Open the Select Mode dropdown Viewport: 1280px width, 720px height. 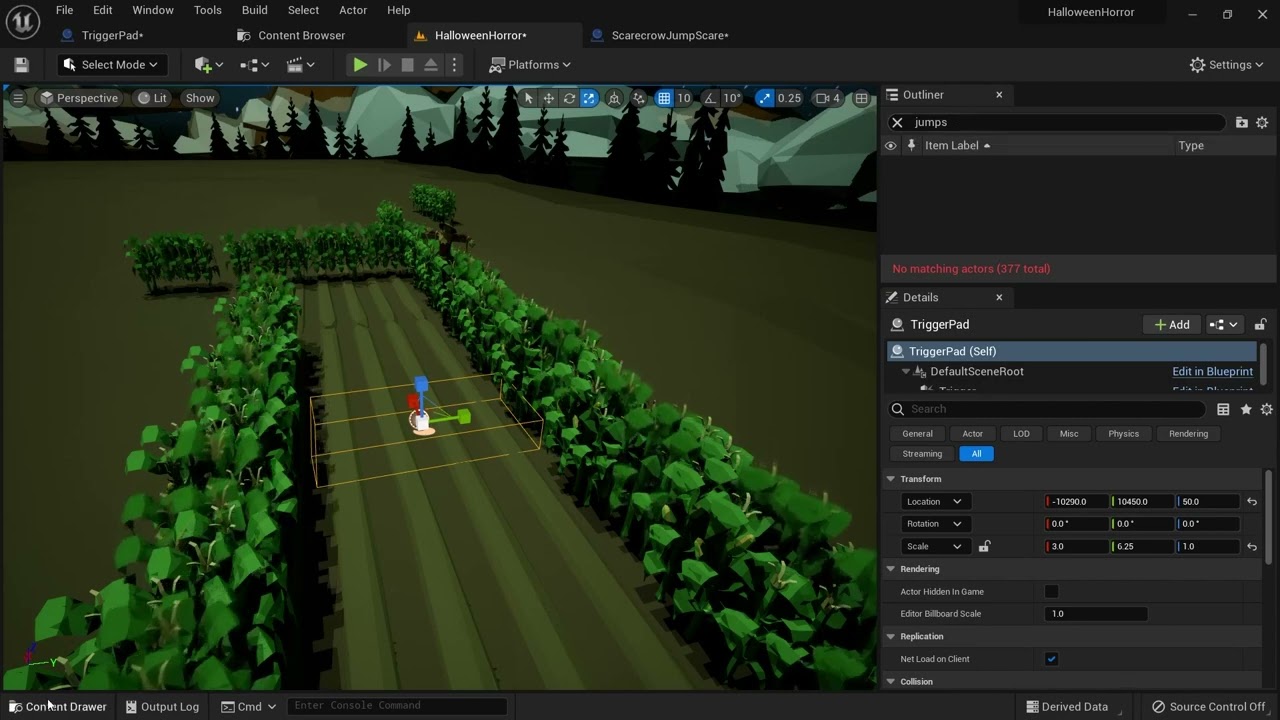[112, 65]
